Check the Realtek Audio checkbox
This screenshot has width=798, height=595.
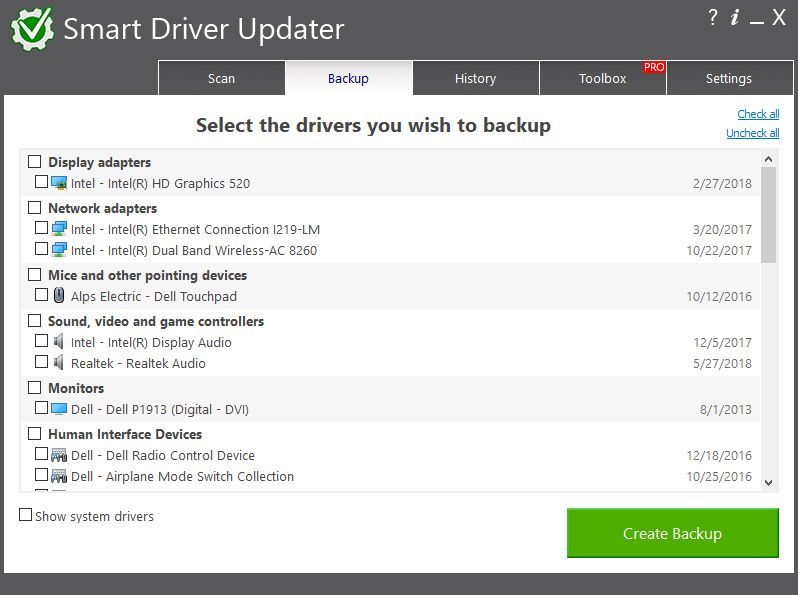[41, 361]
